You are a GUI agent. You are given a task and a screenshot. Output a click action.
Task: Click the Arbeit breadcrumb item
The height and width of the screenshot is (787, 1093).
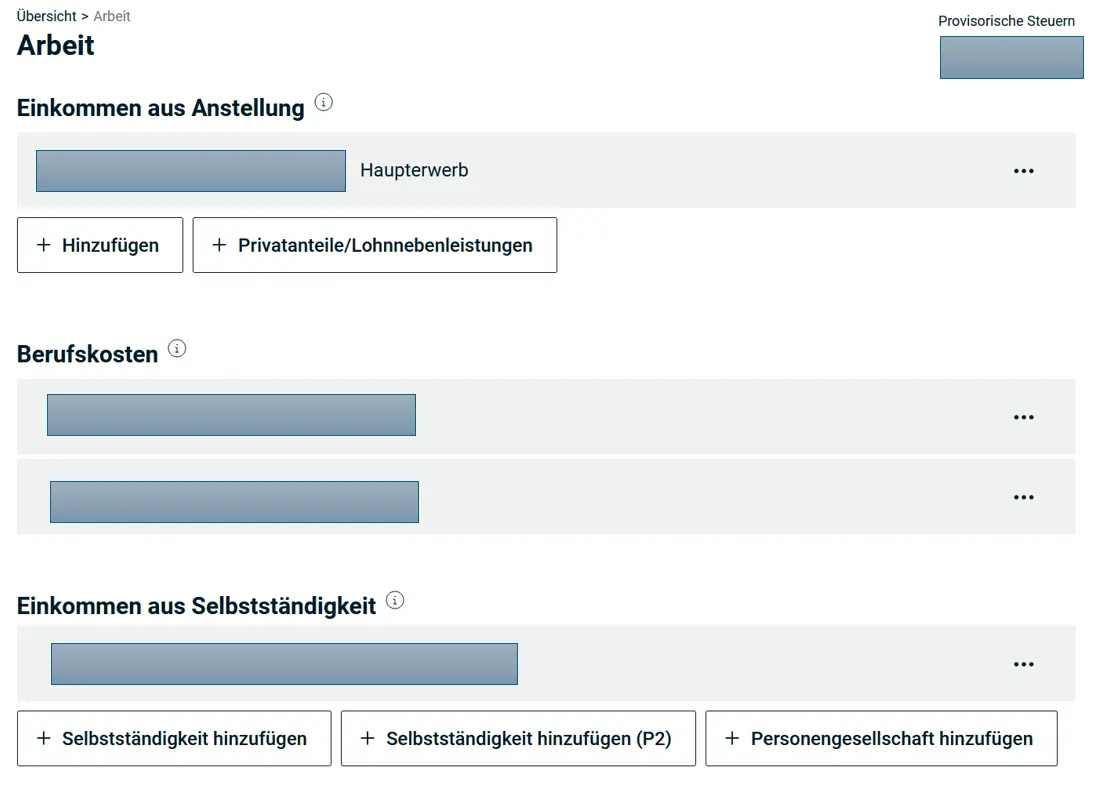coord(111,16)
